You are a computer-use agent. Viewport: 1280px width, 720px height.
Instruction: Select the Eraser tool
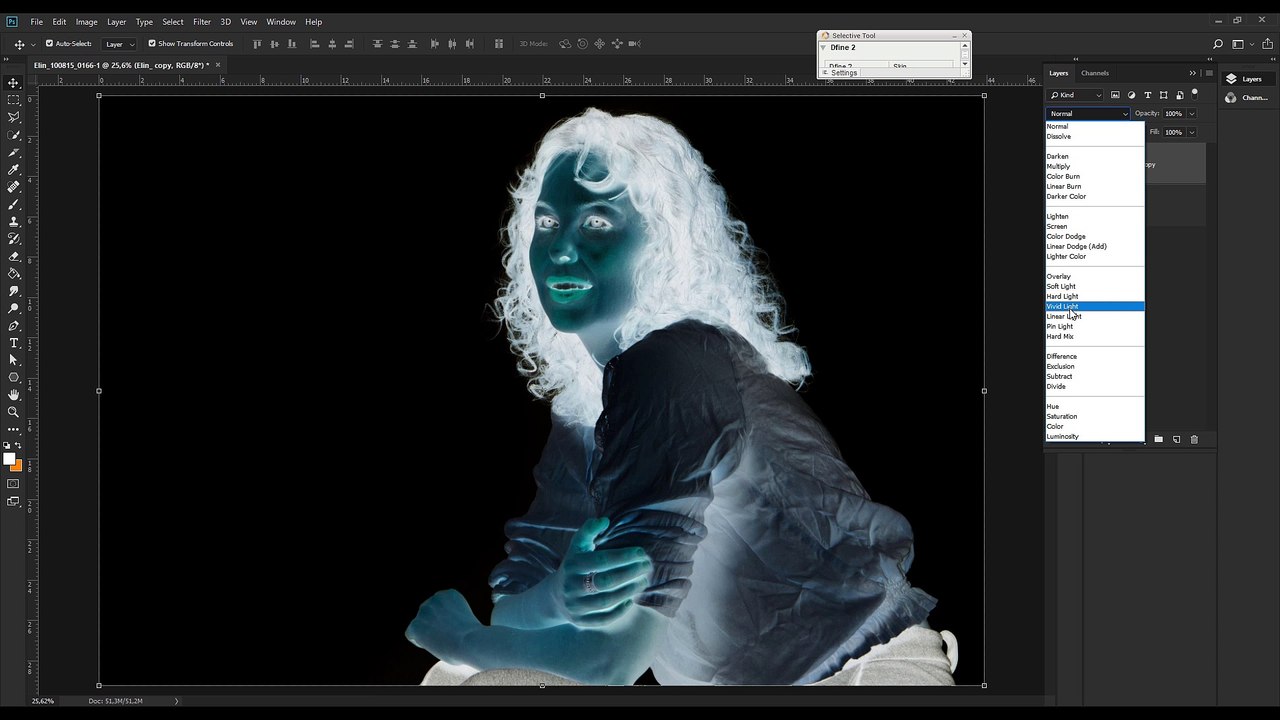pos(14,256)
